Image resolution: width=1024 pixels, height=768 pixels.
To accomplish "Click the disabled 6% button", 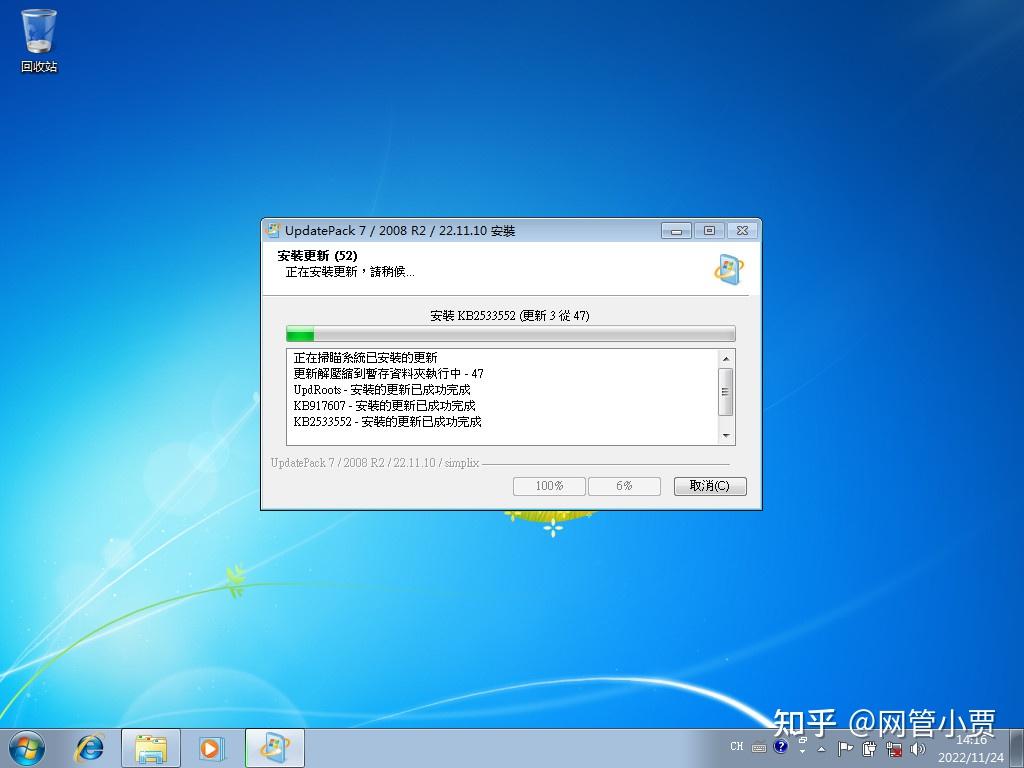I will pos(624,486).
